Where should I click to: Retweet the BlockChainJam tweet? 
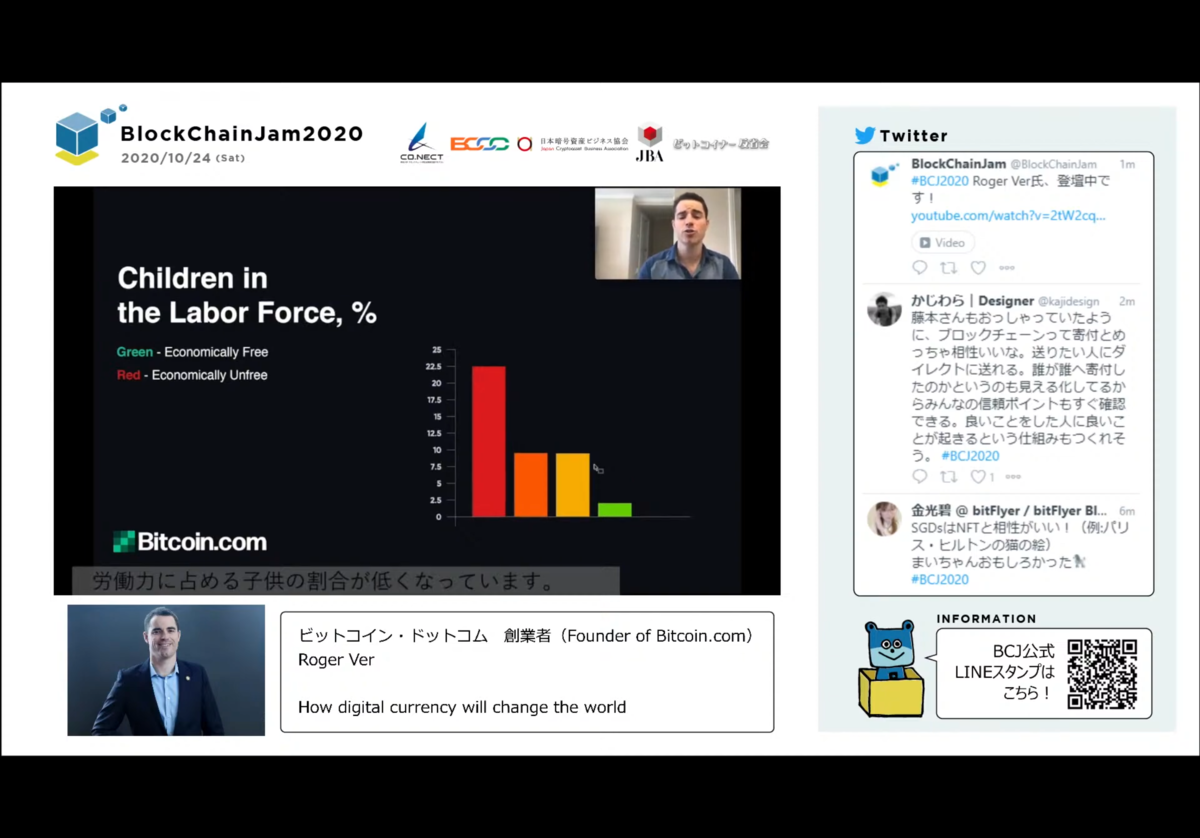tap(949, 268)
